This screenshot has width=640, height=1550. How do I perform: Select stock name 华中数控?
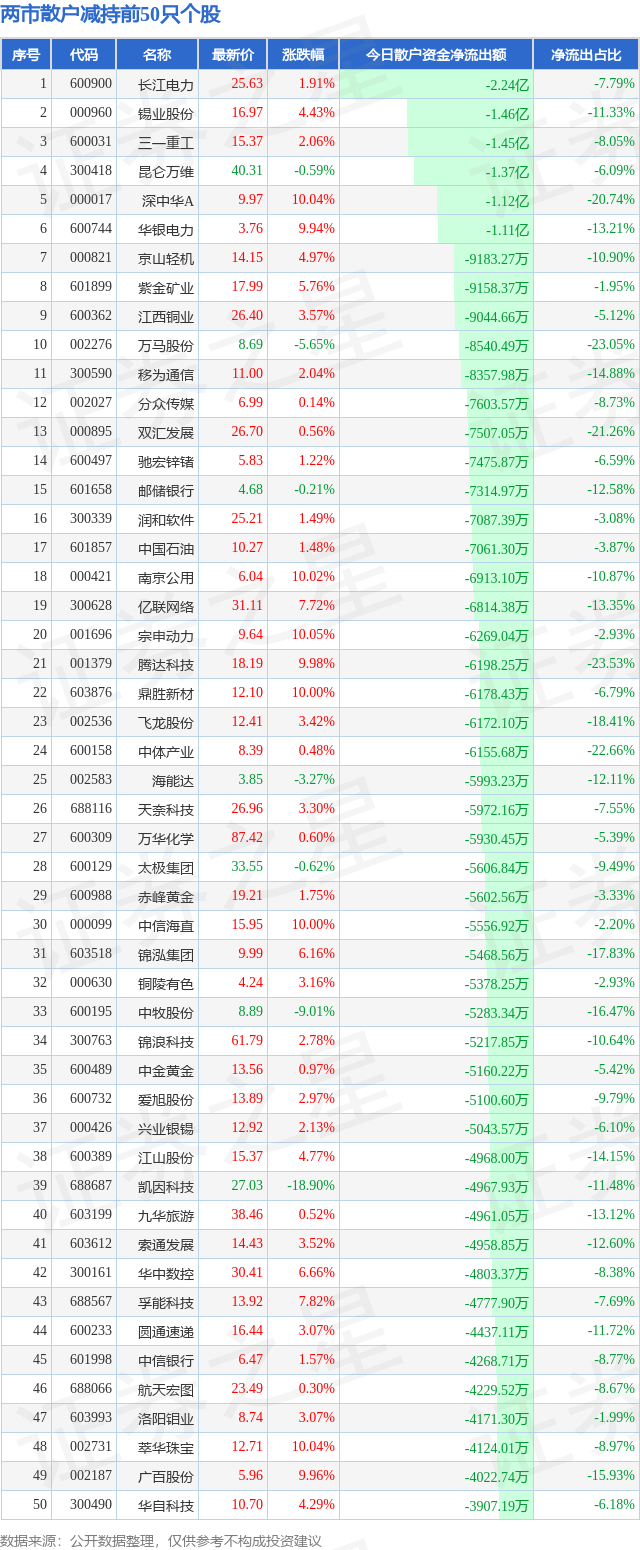tap(166, 1274)
